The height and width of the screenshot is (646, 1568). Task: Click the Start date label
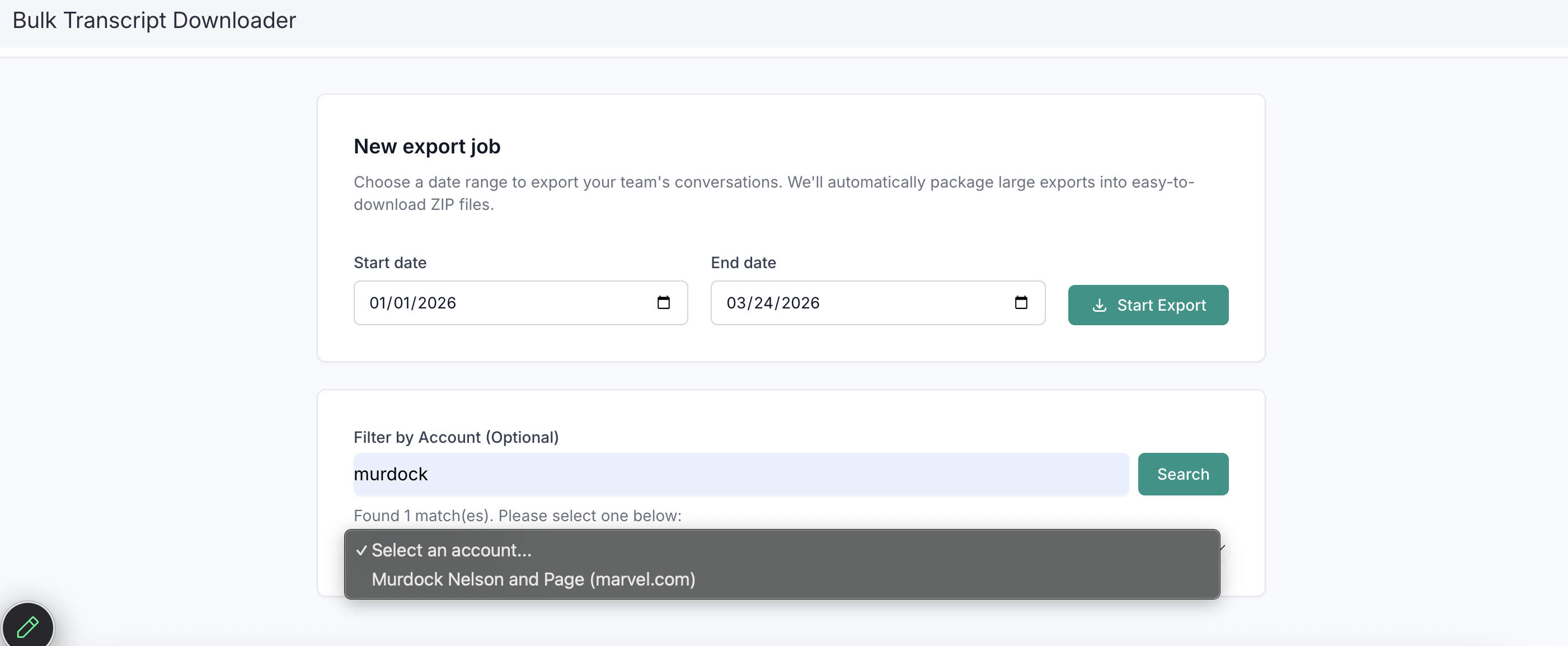coord(389,263)
